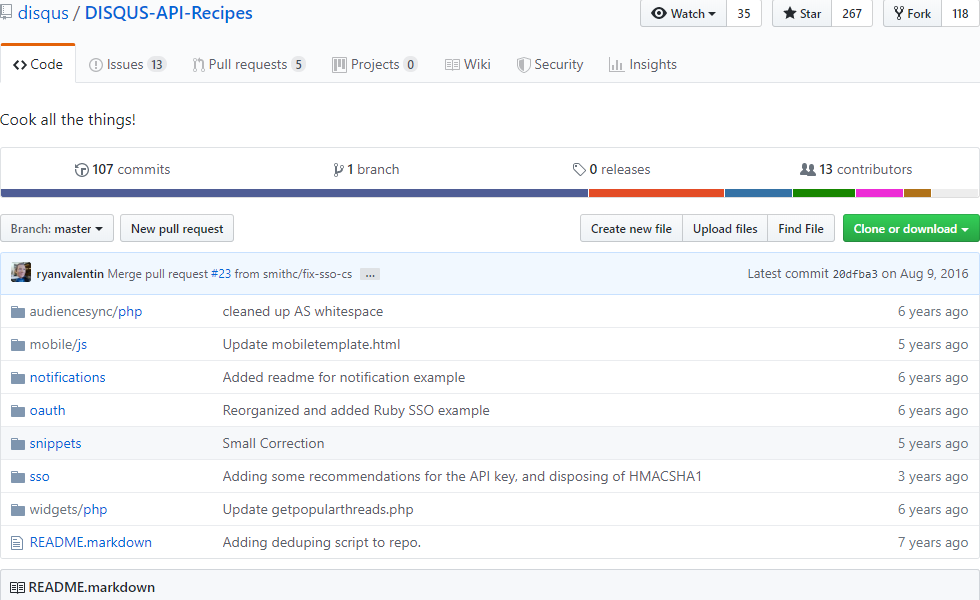This screenshot has height=600, width=980.
Task: View the 13 contributors link
Action: [856, 169]
